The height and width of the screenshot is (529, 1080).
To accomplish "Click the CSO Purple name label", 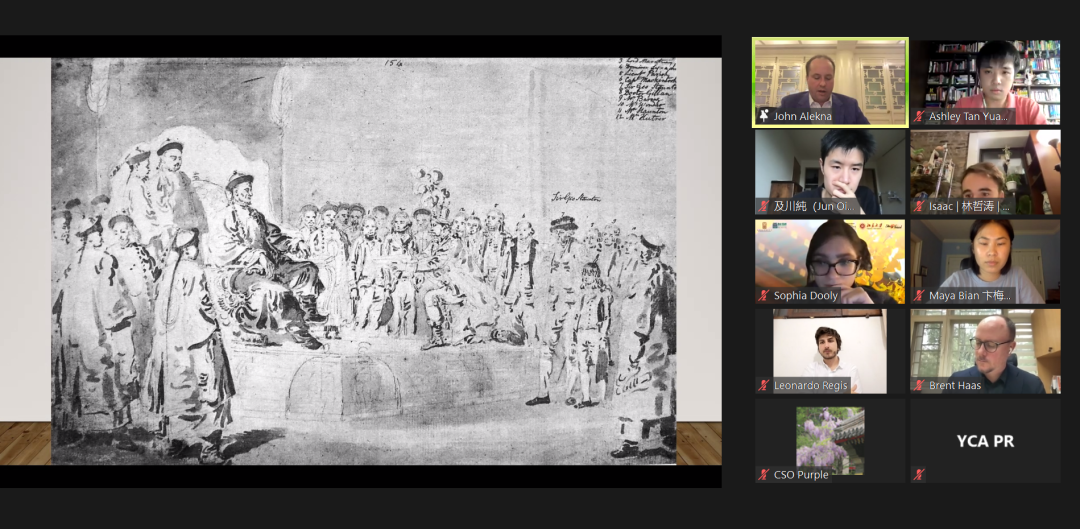I will pos(801,475).
